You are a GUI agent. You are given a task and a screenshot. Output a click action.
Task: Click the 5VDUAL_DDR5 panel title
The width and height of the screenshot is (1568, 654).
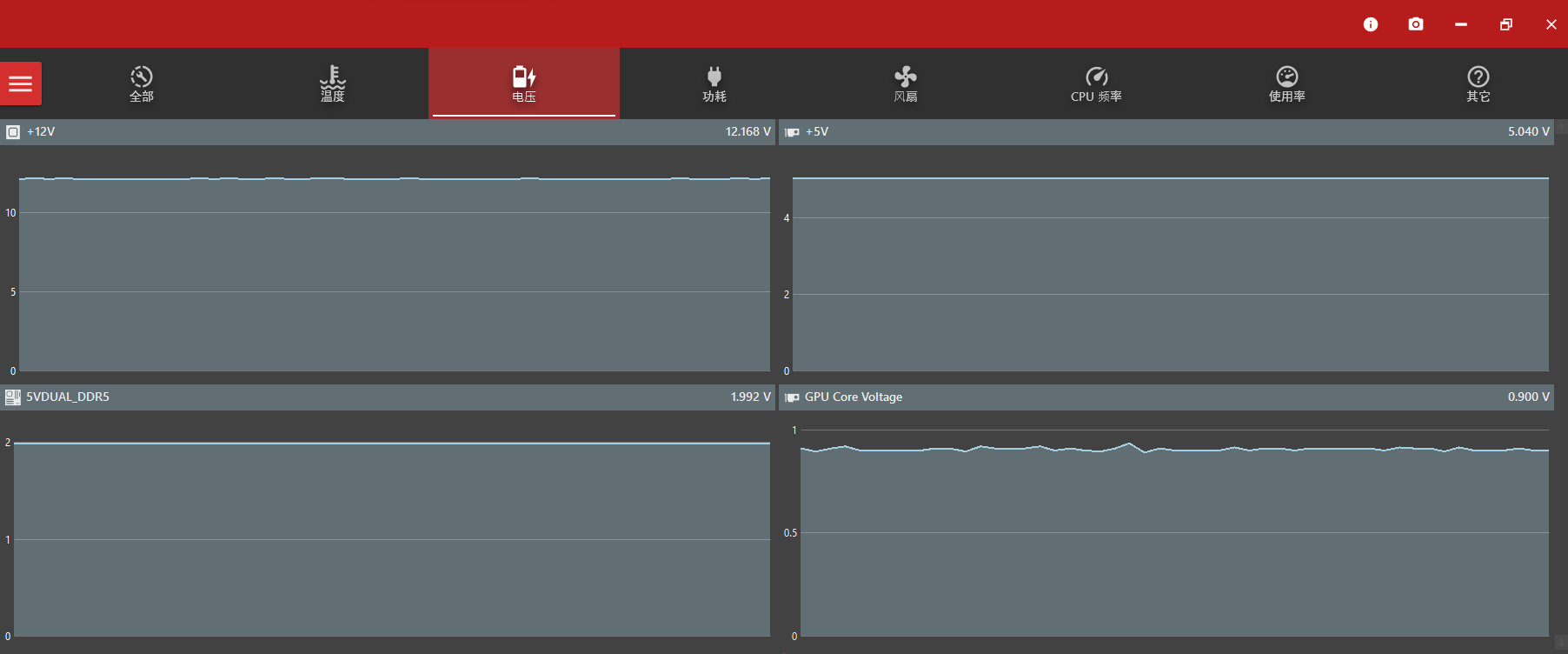coord(68,397)
